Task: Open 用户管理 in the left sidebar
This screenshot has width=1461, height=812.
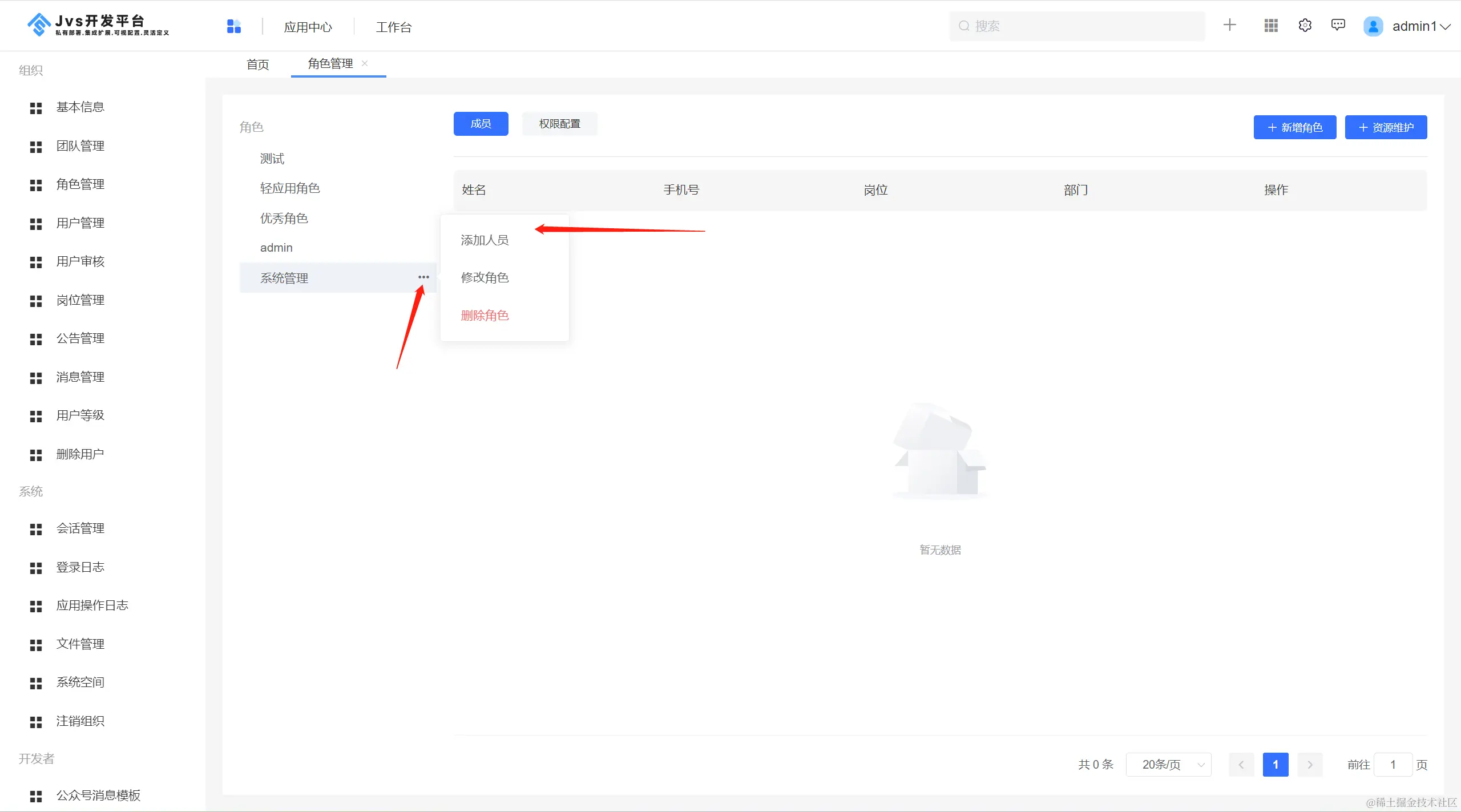Action: [x=80, y=223]
